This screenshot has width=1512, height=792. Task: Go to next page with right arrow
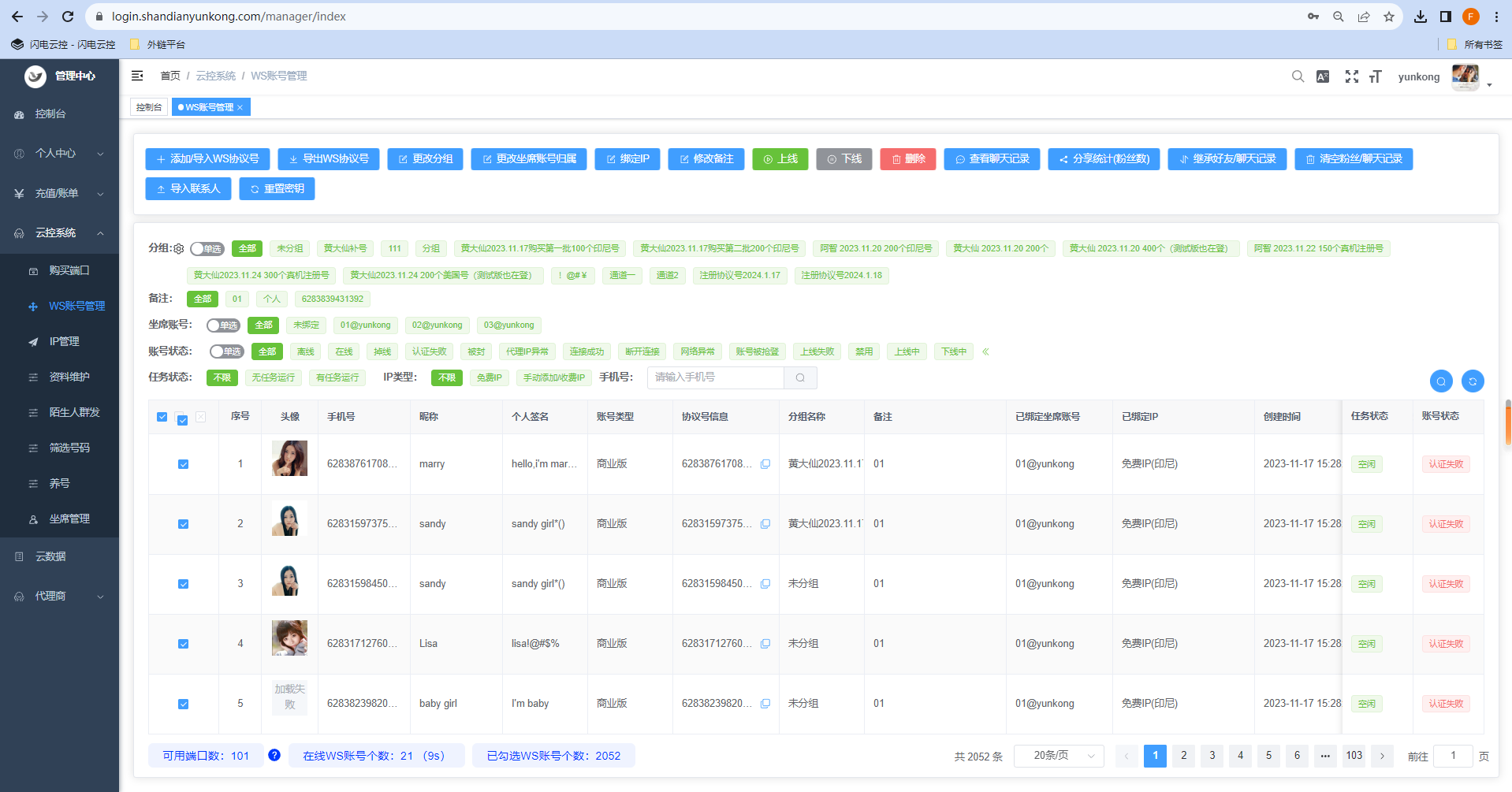tap(1382, 756)
